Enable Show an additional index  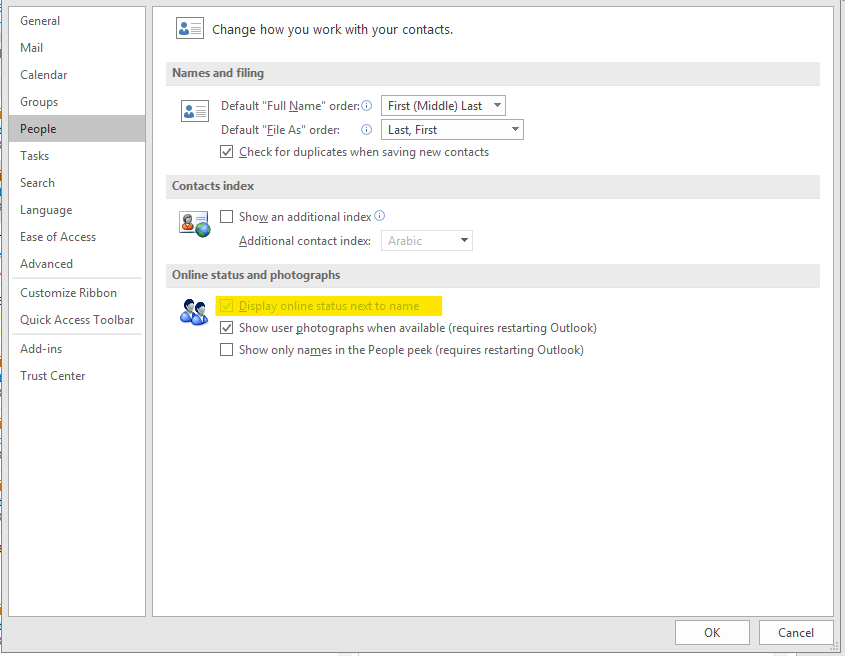tap(227, 216)
